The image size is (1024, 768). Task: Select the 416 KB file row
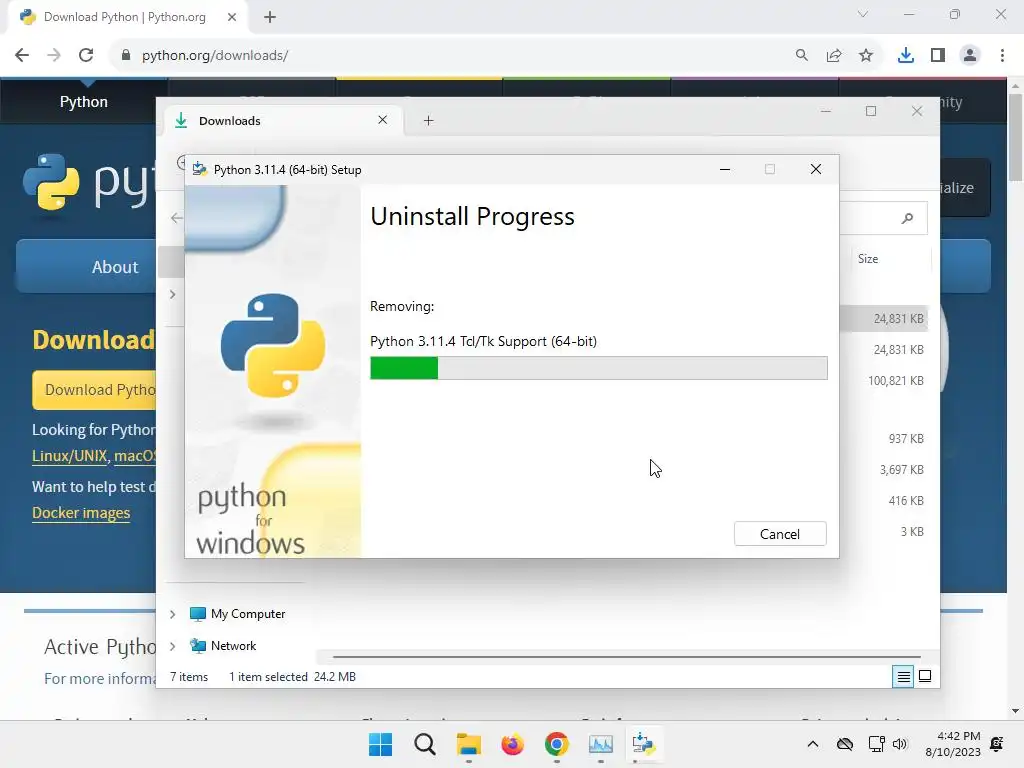coord(905,501)
